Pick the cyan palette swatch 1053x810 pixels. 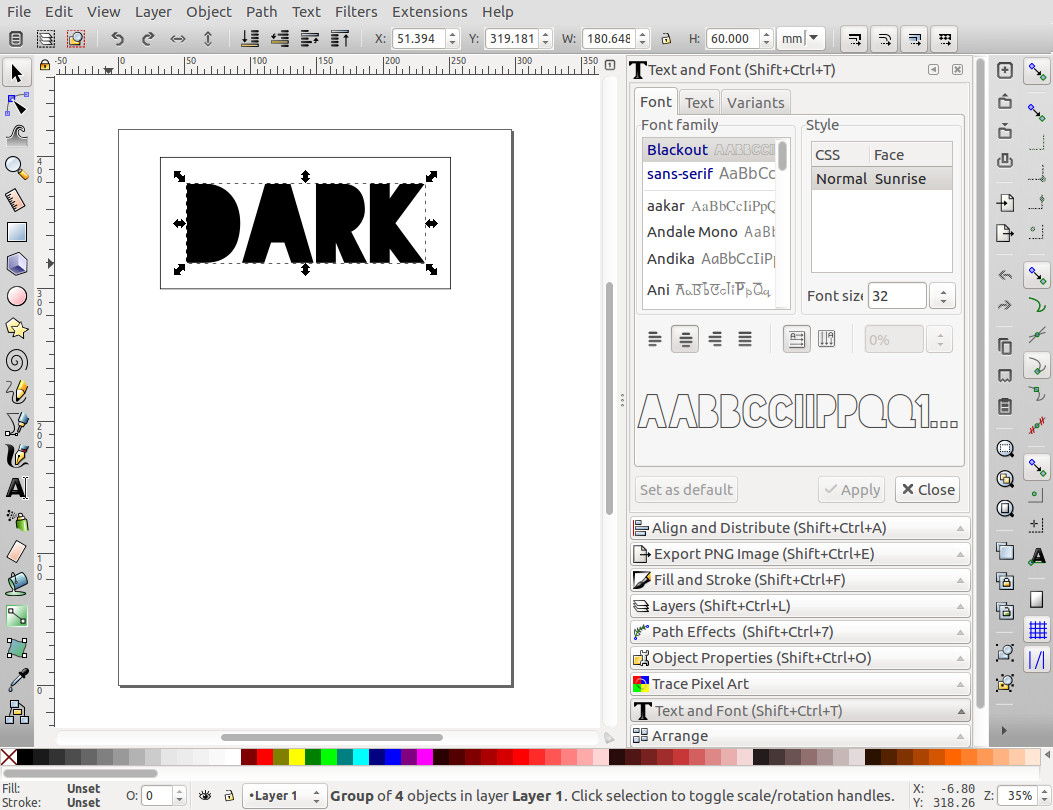[x=361, y=758]
